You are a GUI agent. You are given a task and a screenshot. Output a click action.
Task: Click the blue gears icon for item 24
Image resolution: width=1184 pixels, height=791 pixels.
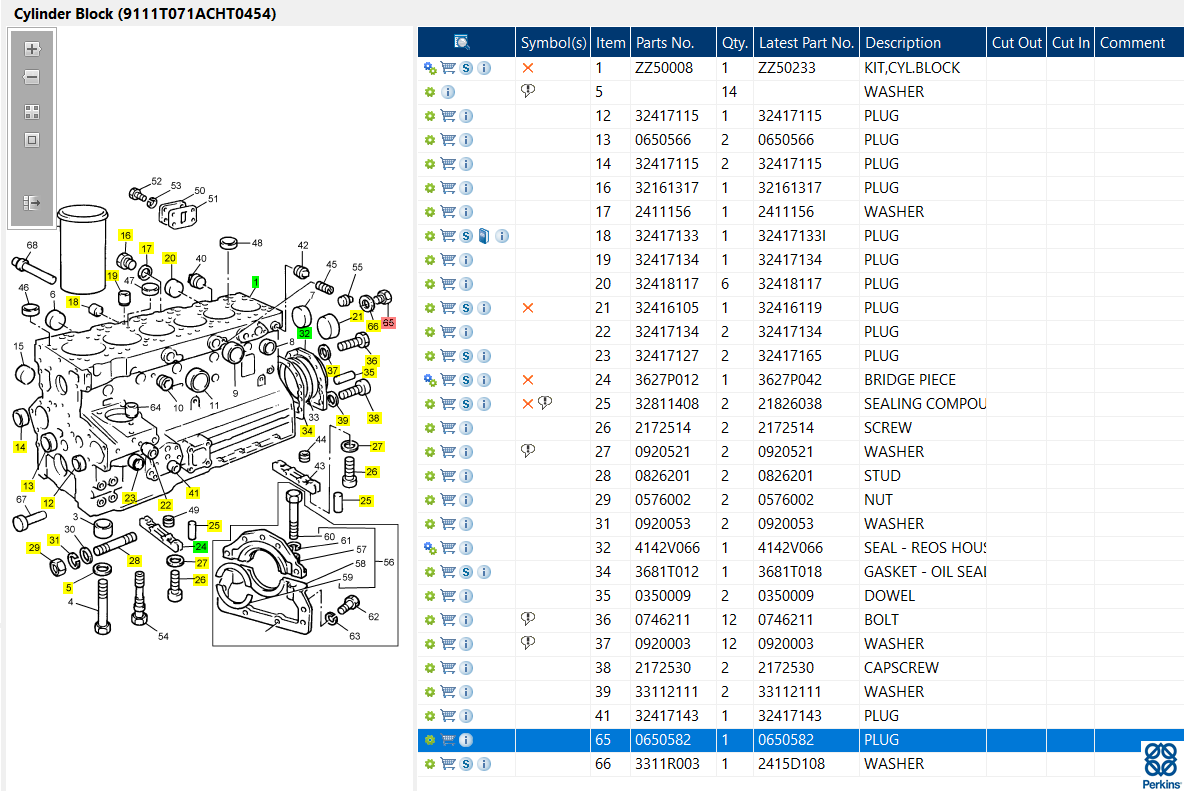430,380
